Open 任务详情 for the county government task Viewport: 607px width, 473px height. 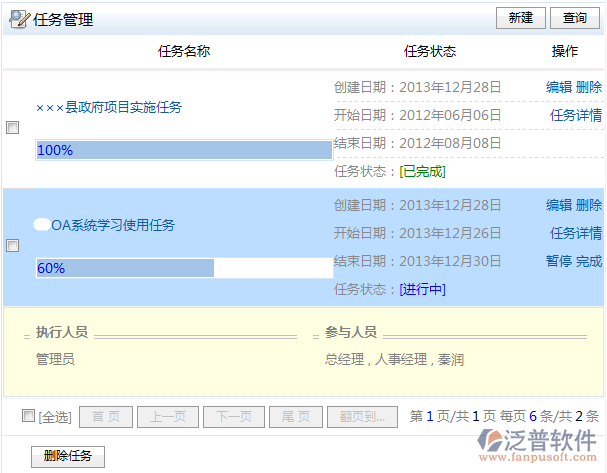pos(576,115)
